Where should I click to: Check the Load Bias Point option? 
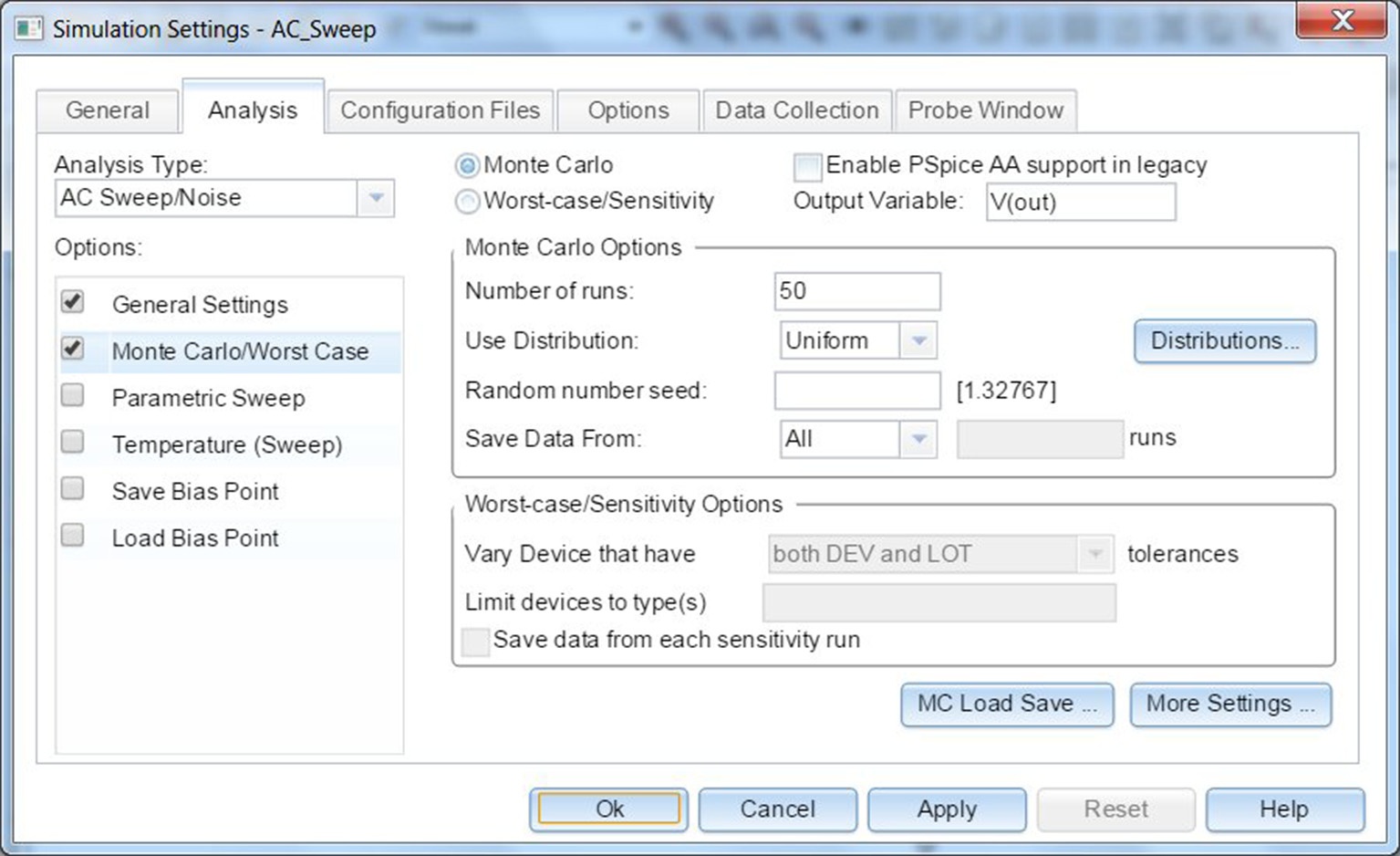(x=72, y=536)
